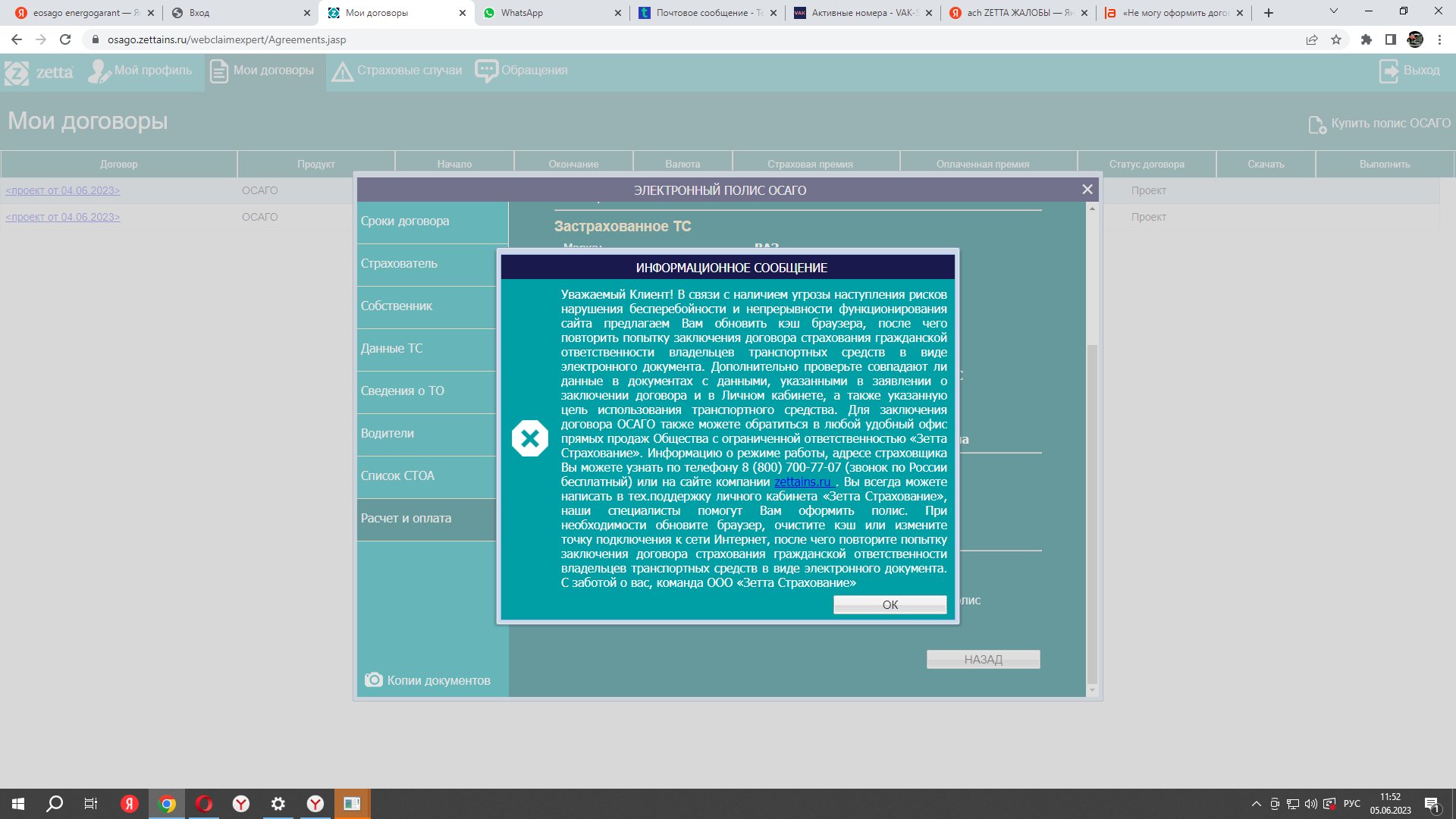Screen dimensions: 1456x819
Task: Open Opera from taskbar
Action: 204,804
